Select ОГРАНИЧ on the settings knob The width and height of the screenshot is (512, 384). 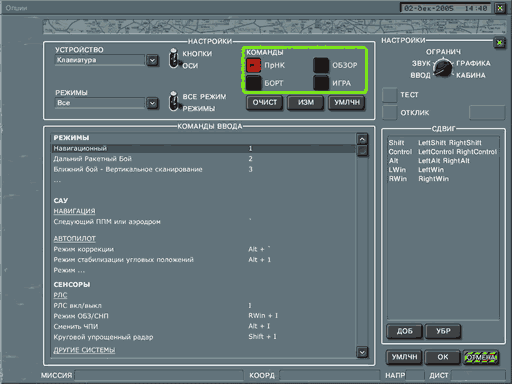(443, 52)
